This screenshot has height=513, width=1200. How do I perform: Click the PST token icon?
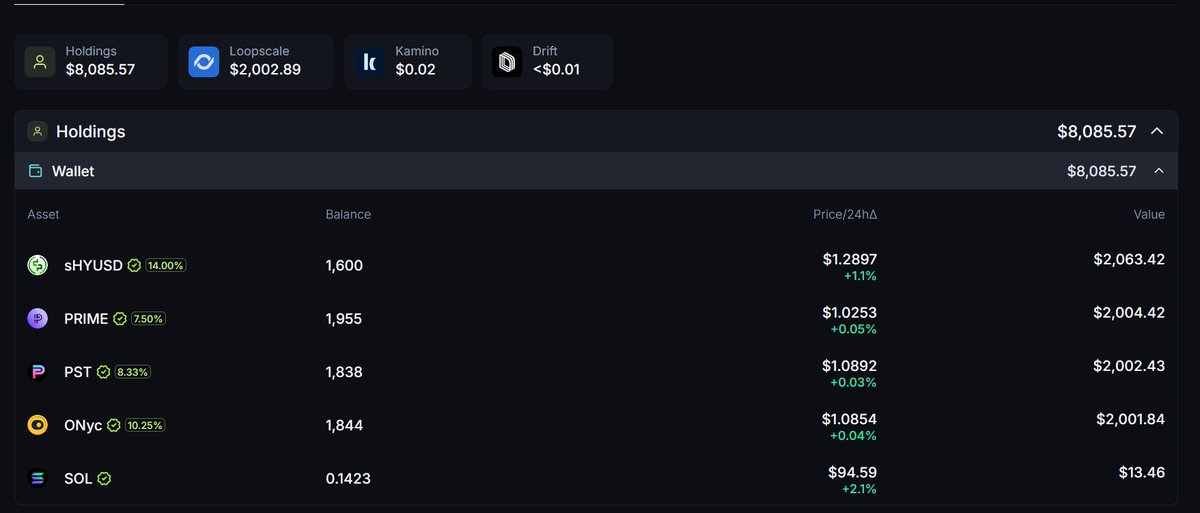click(x=37, y=372)
